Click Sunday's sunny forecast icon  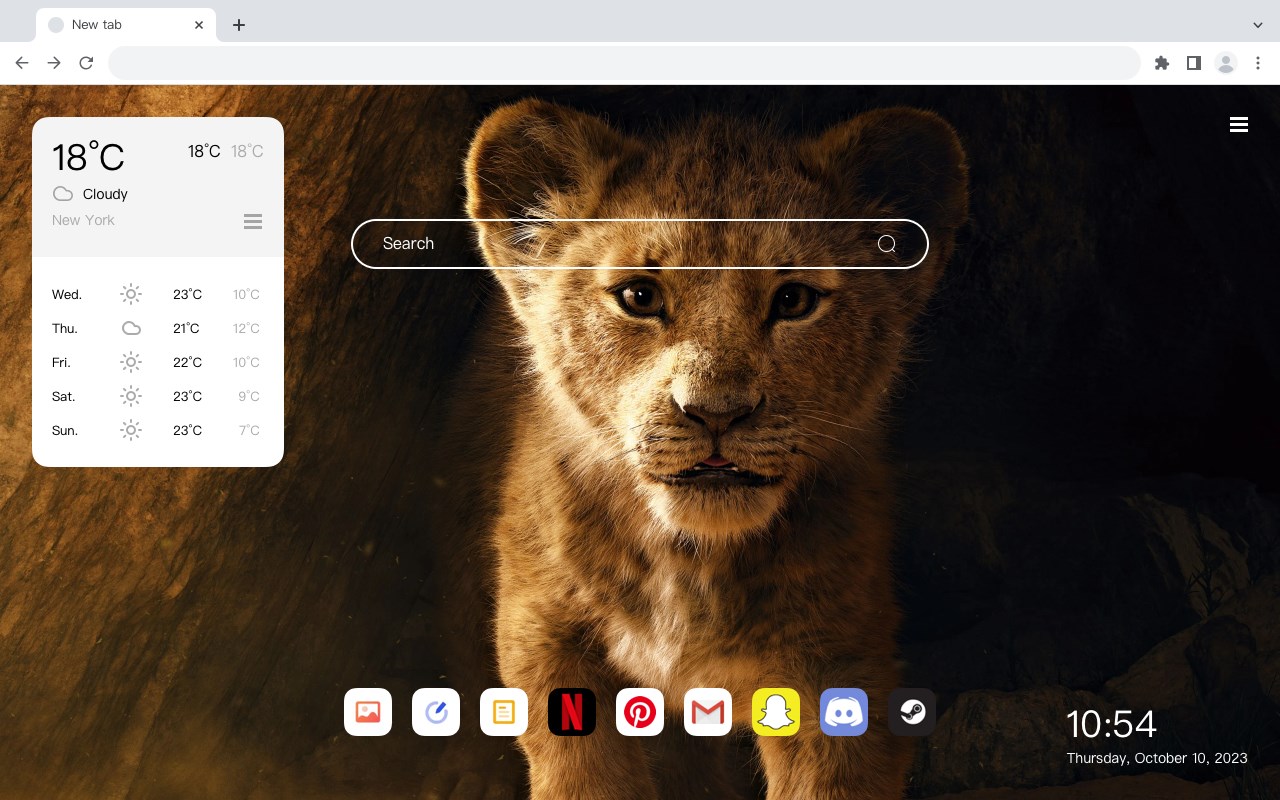pos(131,430)
